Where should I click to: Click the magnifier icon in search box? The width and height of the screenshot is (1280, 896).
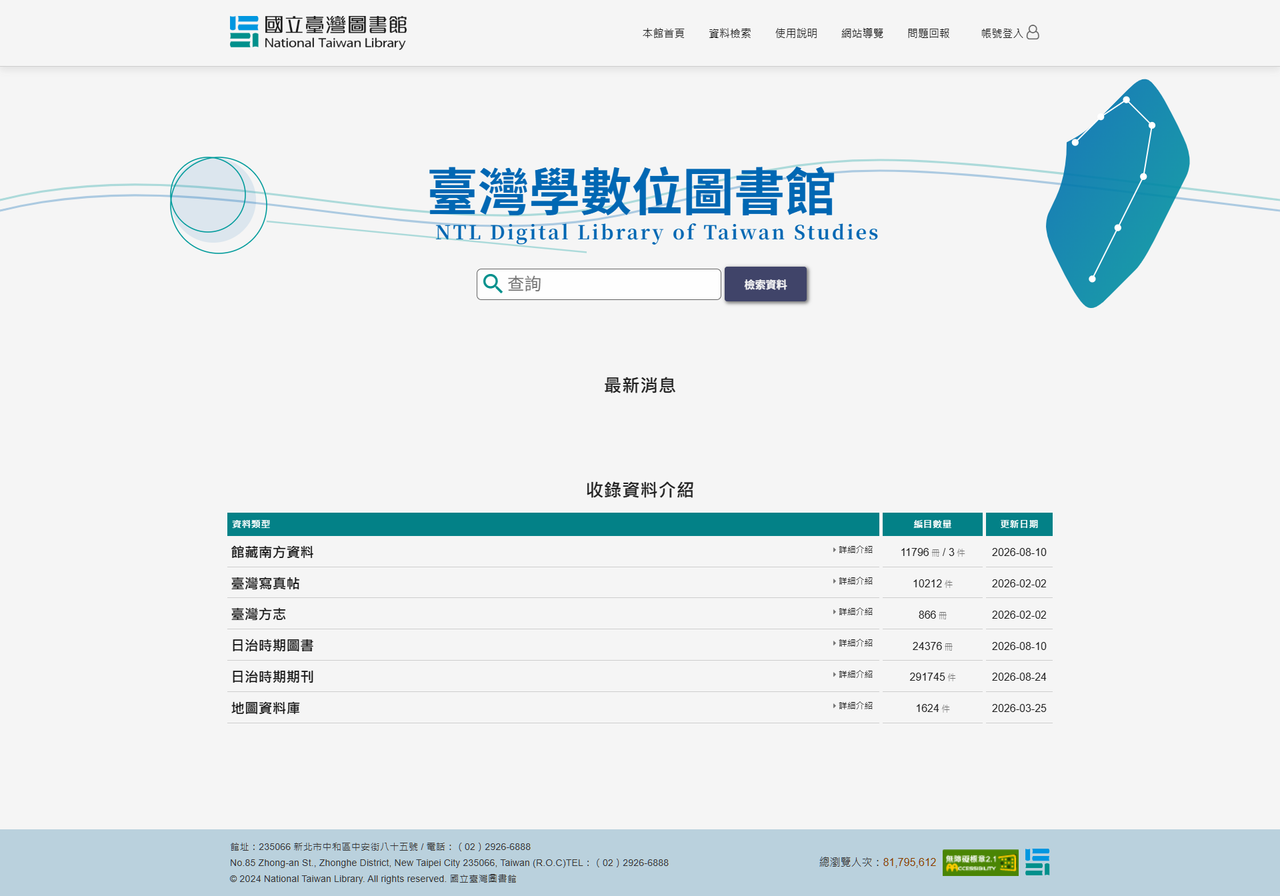492,284
